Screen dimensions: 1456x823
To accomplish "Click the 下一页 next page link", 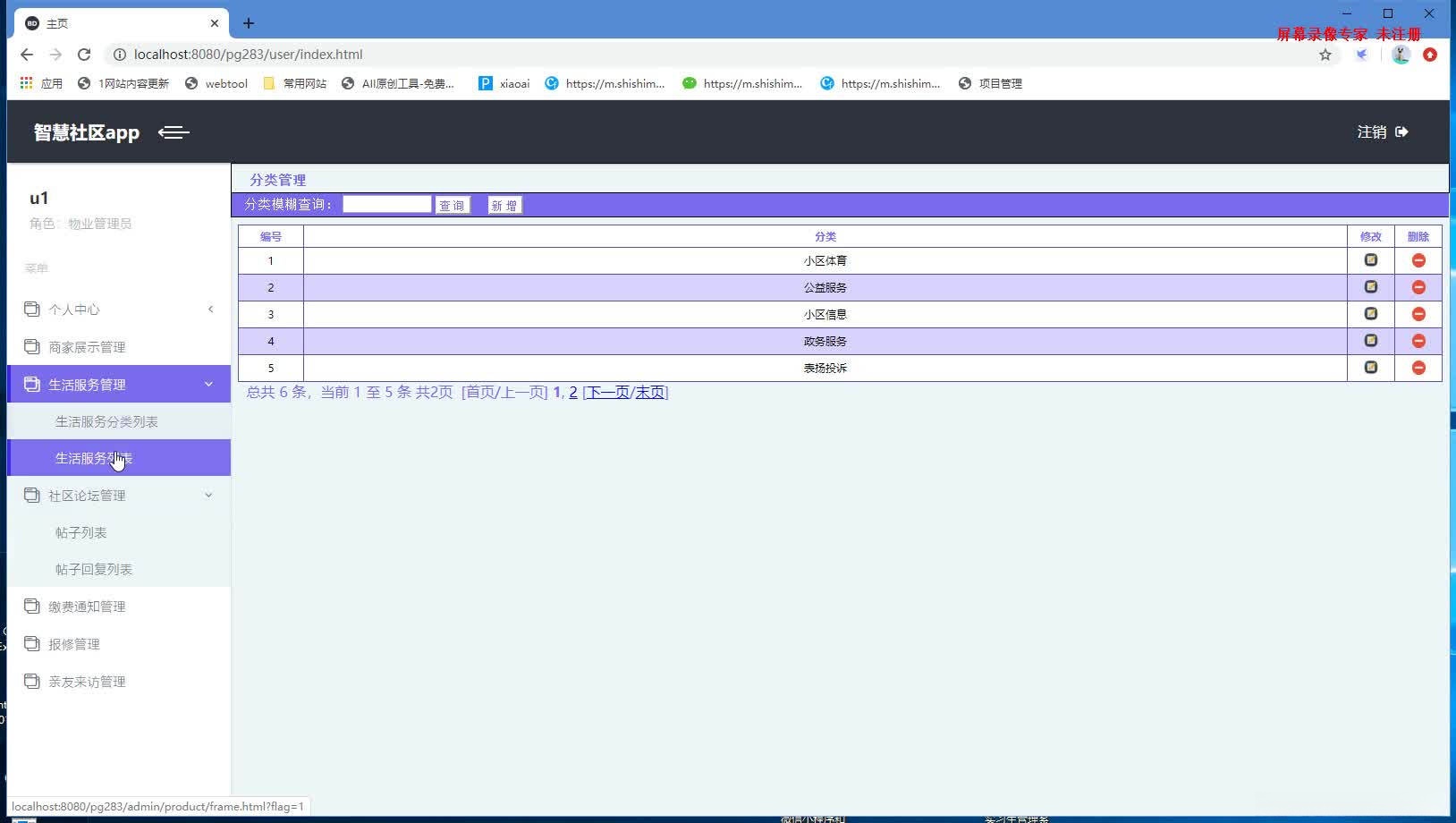I will (607, 392).
